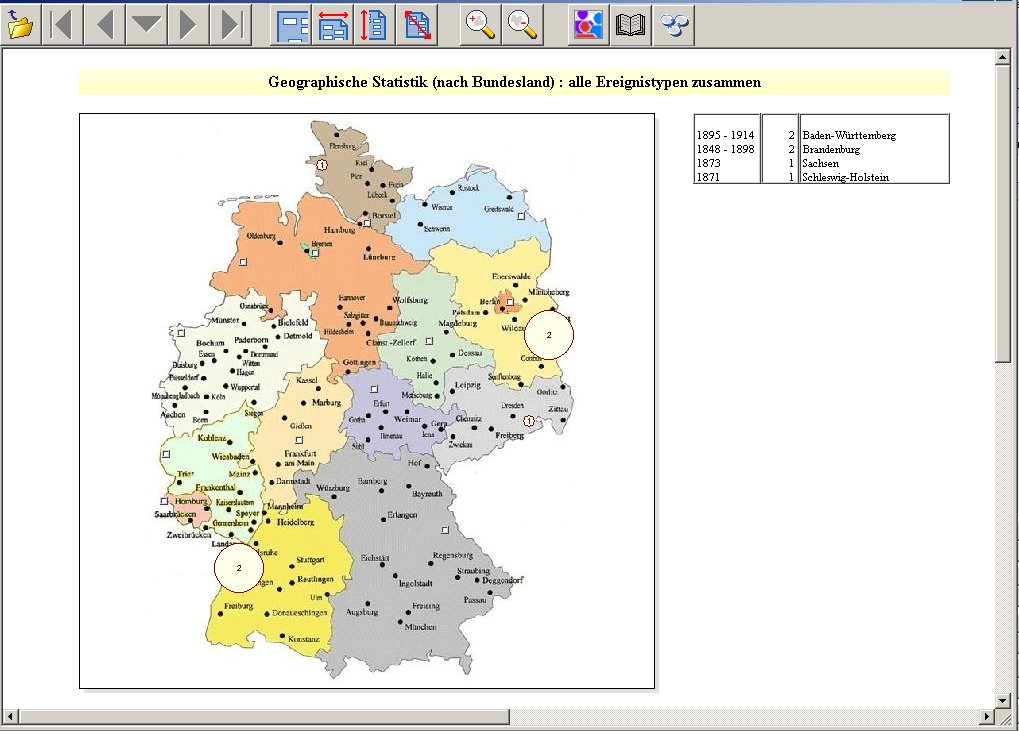The width and height of the screenshot is (1019, 731).
Task: Click the year 1873 entry
Action: (708, 163)
